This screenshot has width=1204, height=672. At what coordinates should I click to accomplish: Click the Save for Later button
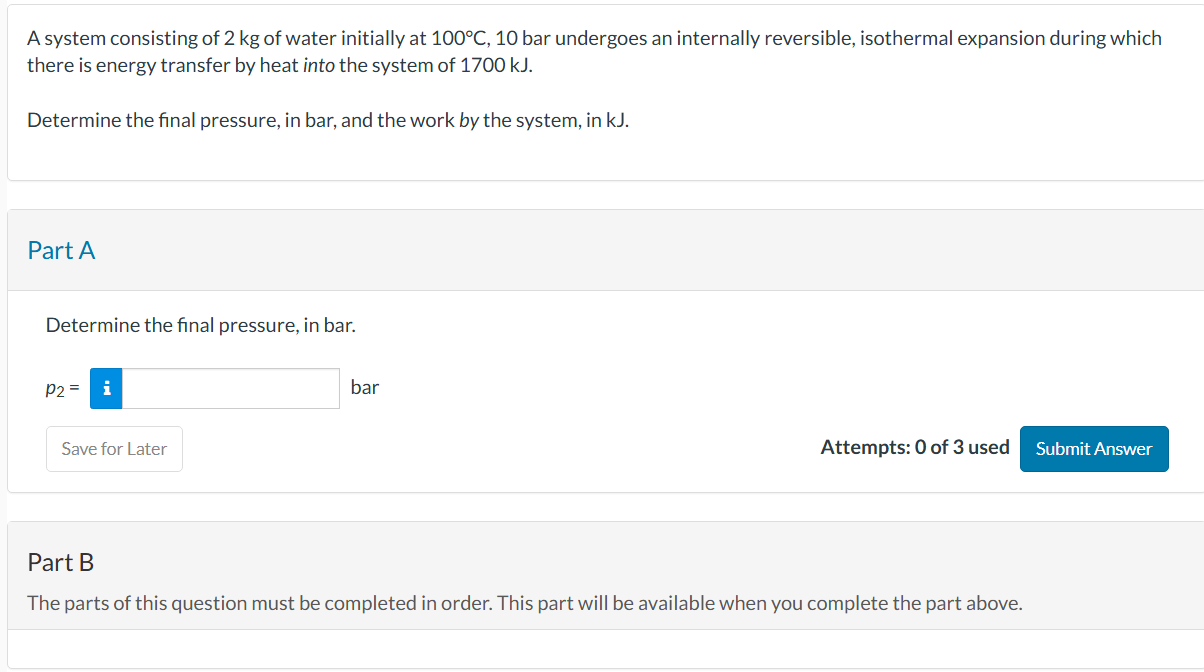[x=113, y=448]
